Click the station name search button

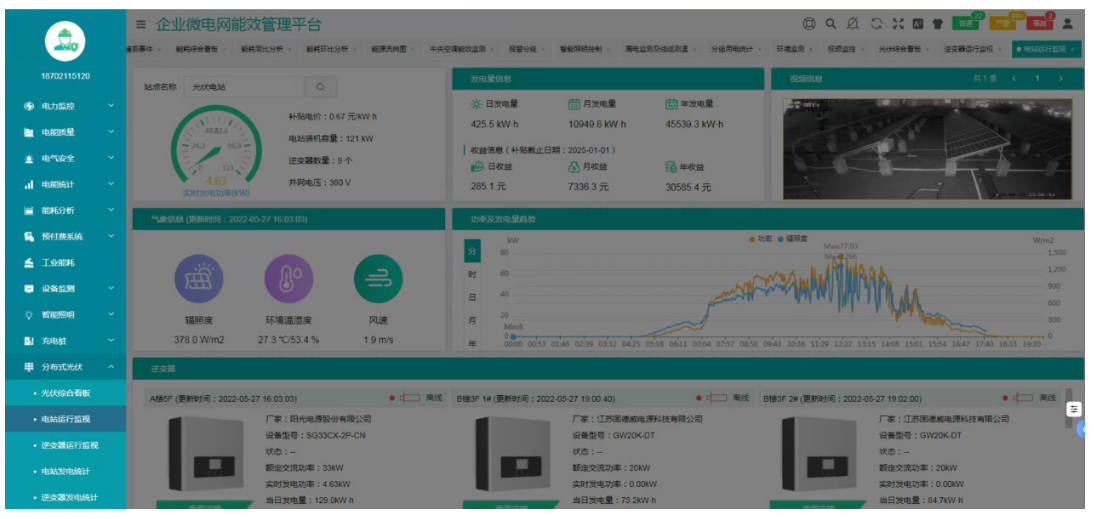320,87
